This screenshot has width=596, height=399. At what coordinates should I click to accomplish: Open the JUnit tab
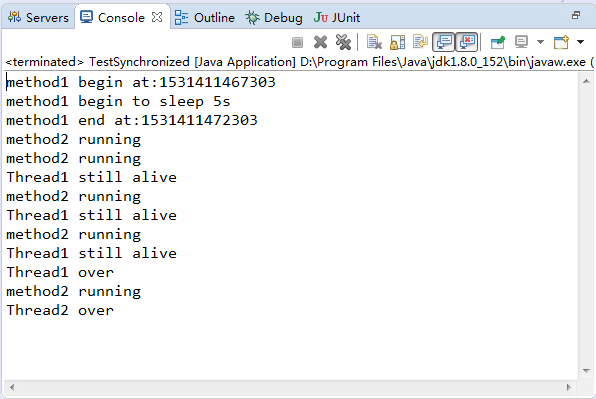(x=337, y=17)
